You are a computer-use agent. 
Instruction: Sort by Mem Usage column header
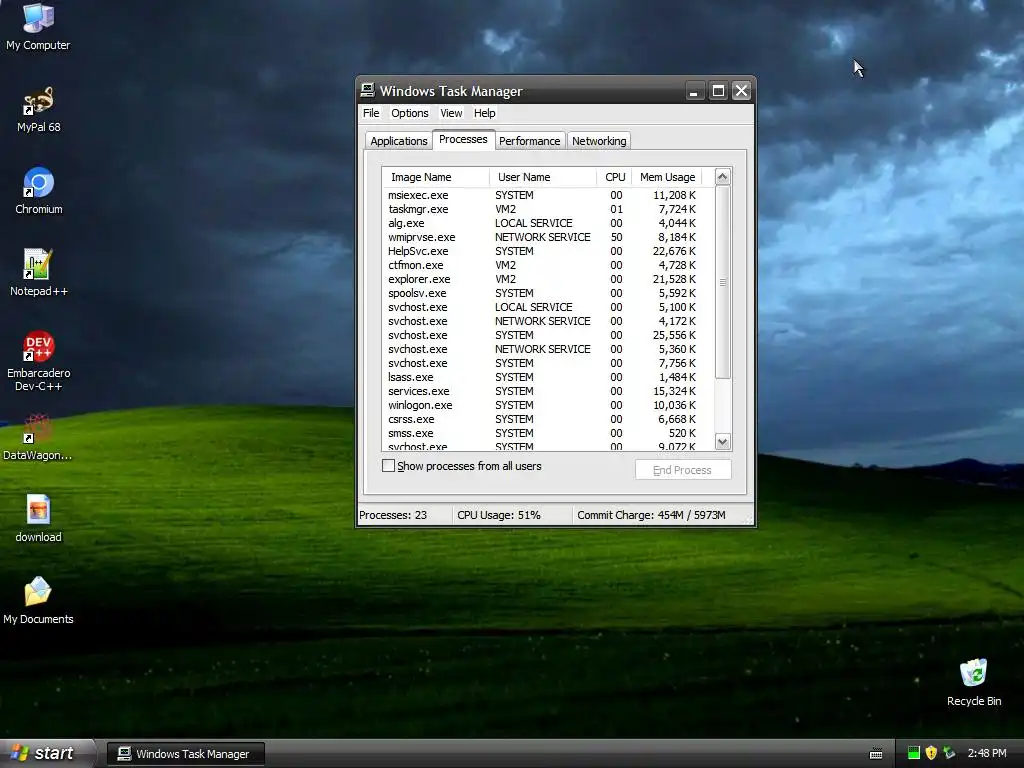tap(667, 177)
